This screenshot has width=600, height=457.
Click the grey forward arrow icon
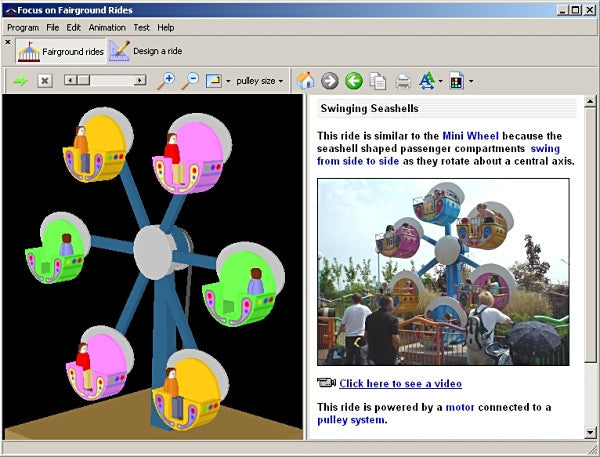pos(330,81)
